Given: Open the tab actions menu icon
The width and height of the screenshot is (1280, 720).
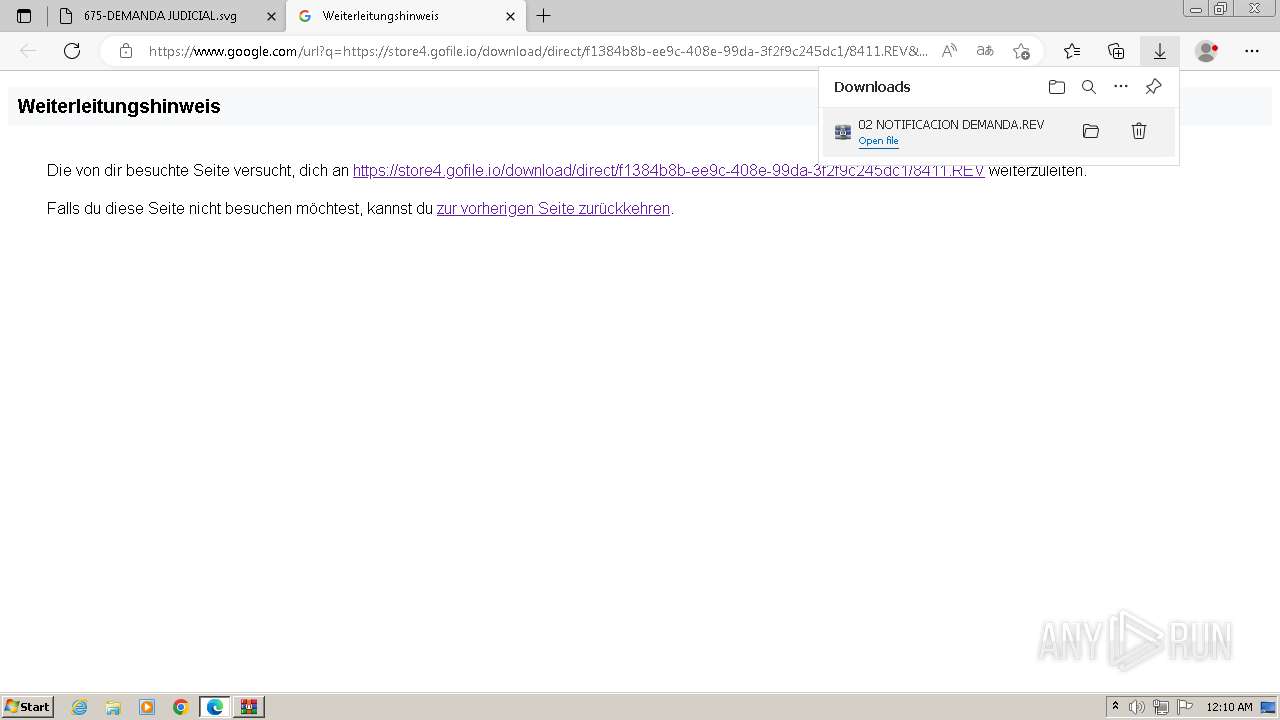Looking at the screenshot, I should pos(24,16).
